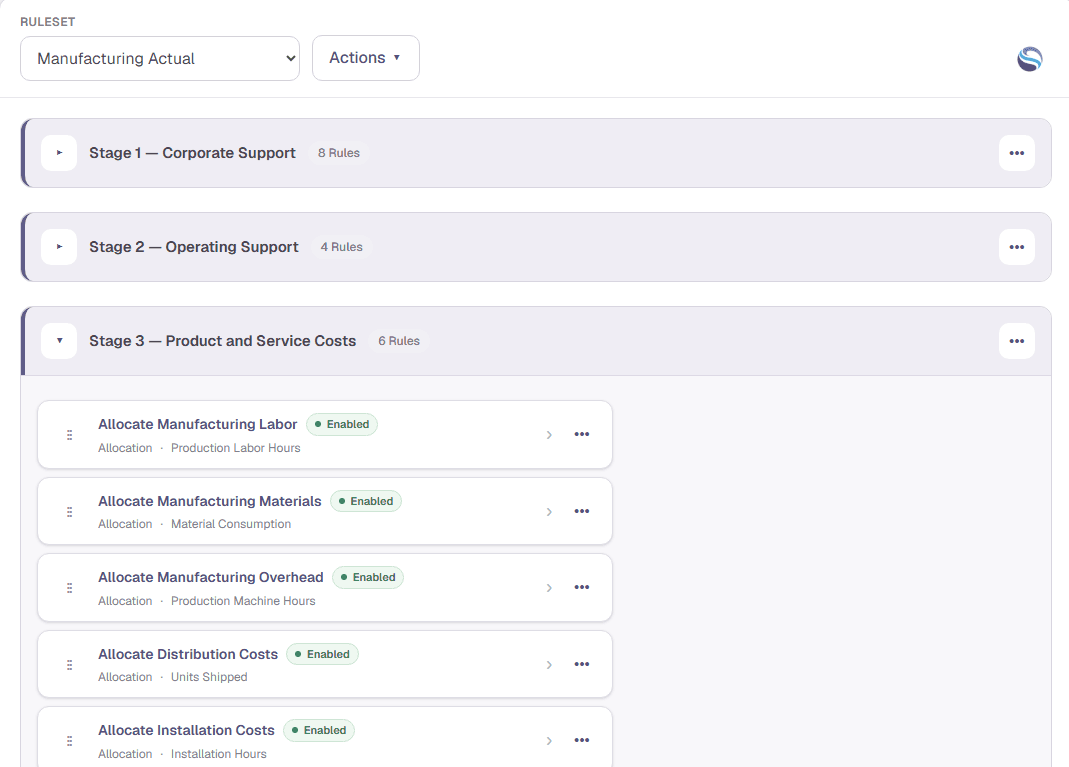Viewport: 1069px width, 767px height.
Task: Click the Production Labor Hours text
Action: pos(236,448)
